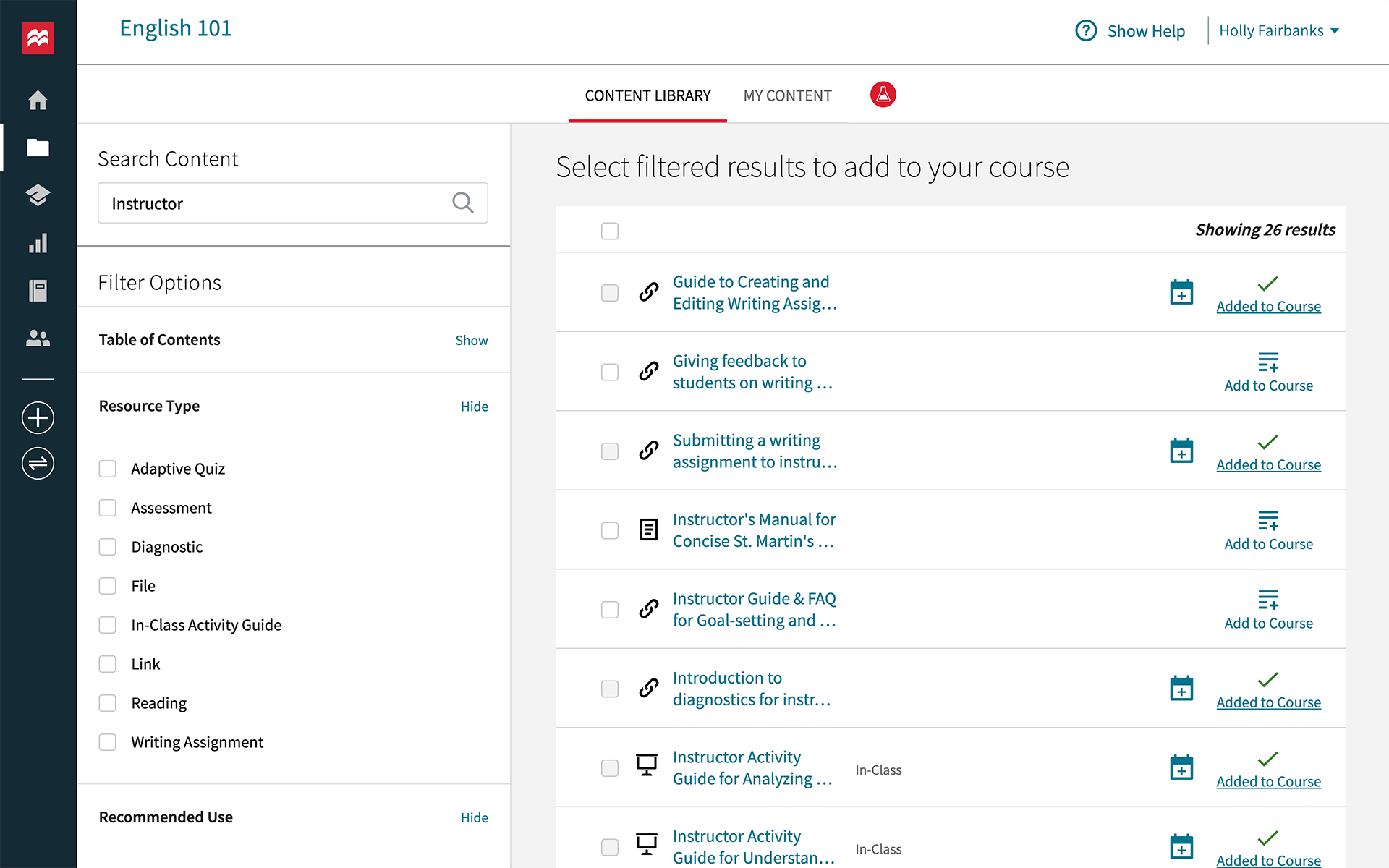Switch to the MY CONTENT tab
The image size is (1389, 868).
787,94
